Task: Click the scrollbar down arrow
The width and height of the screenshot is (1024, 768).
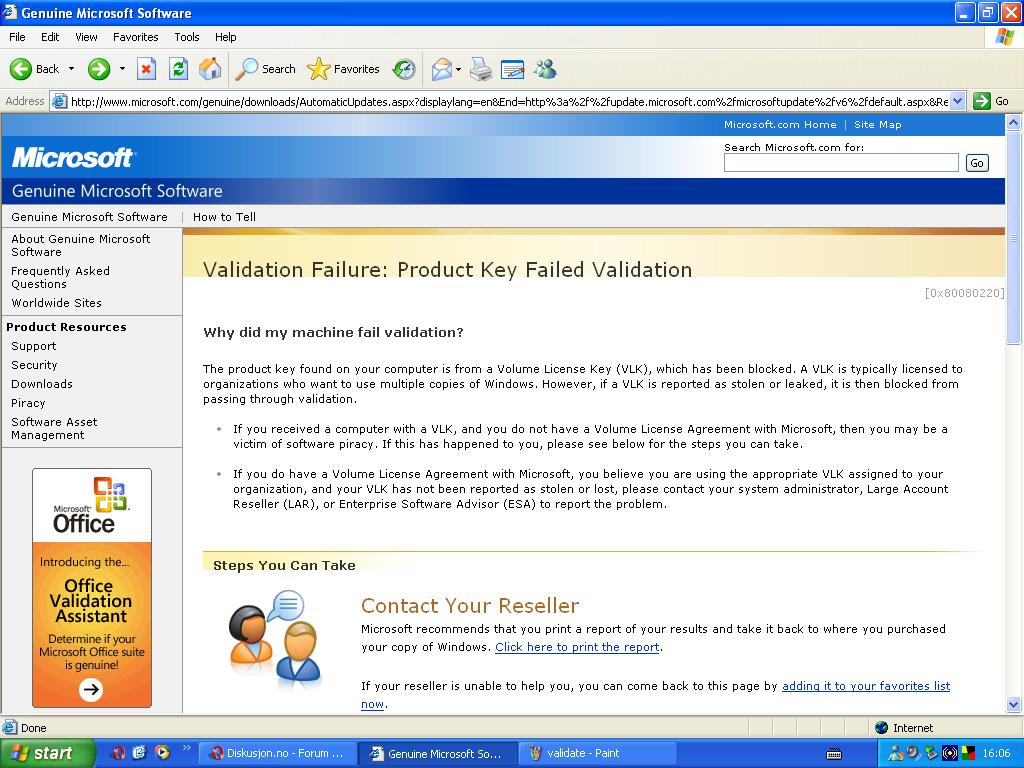Action: tap(1014, 704)
